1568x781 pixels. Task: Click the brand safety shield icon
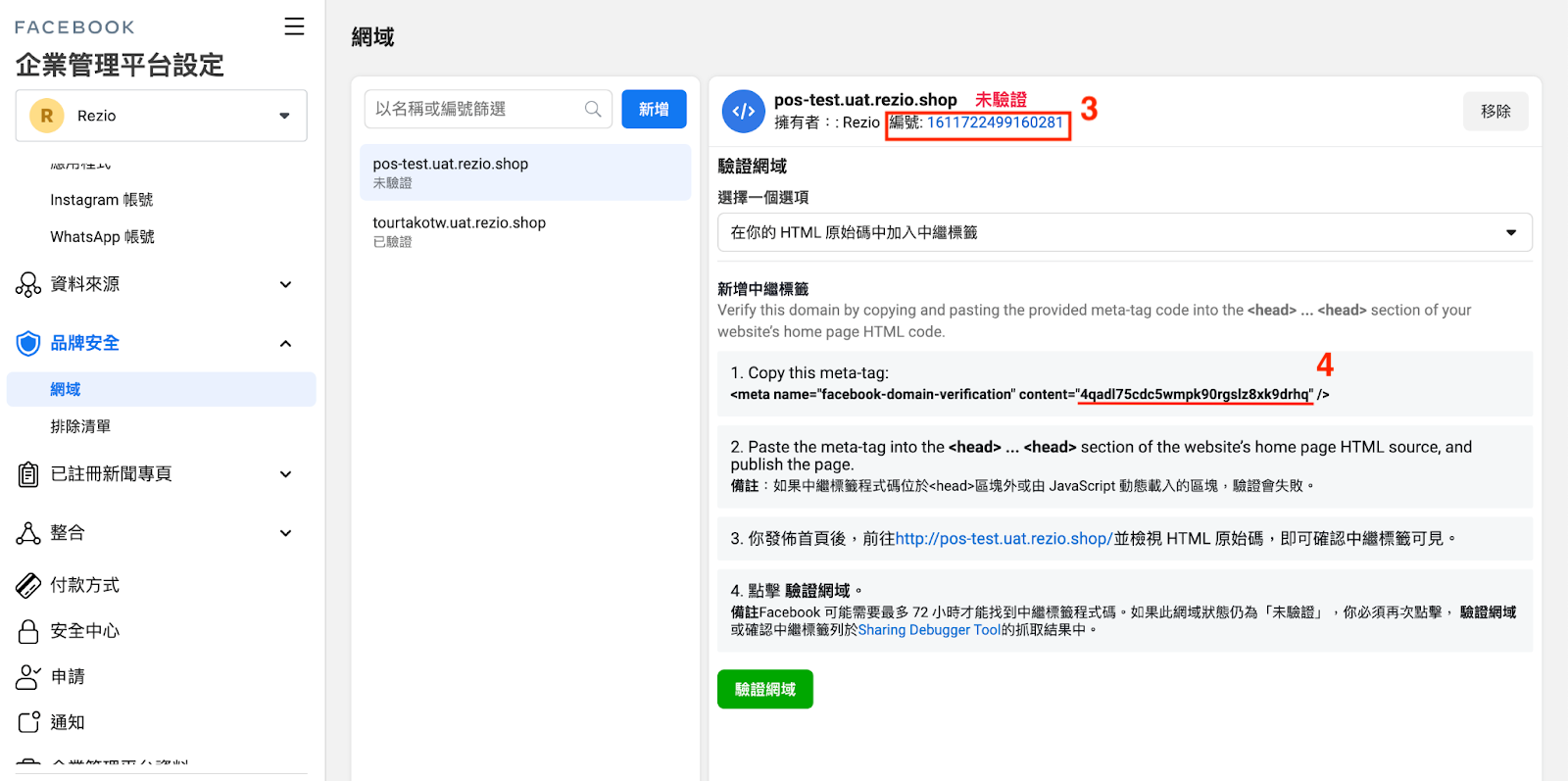(x=28, y=343)
